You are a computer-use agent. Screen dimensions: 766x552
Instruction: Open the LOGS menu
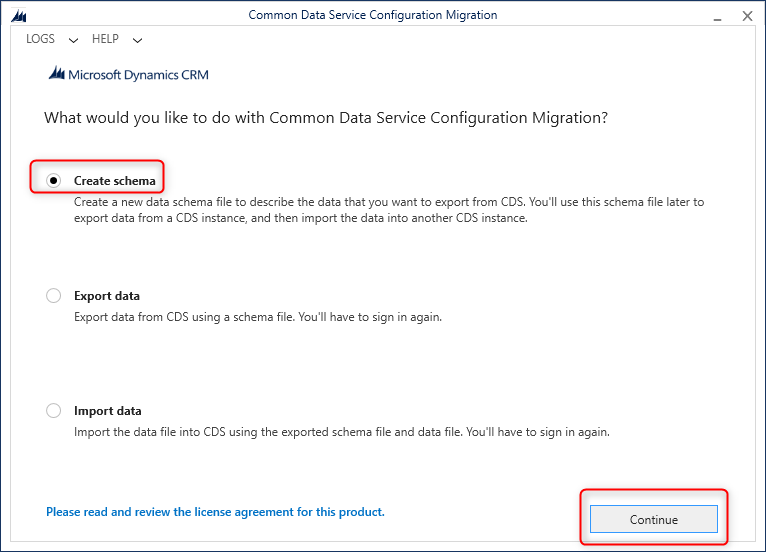[x=41, y=39]
